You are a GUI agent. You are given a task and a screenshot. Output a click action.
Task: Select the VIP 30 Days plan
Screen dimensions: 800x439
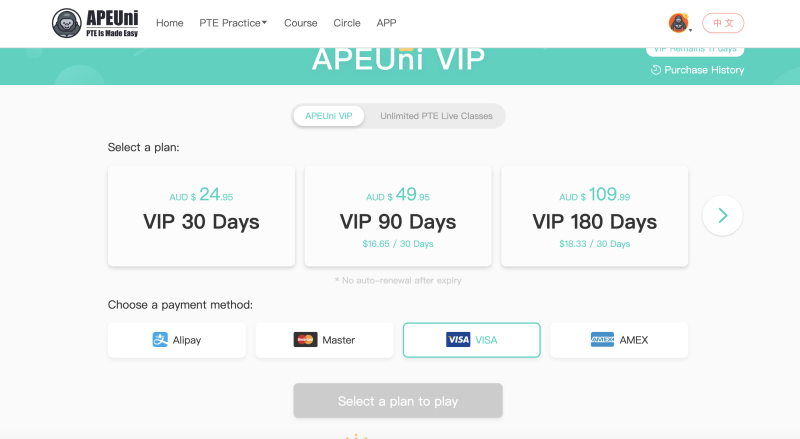point(202,216)
